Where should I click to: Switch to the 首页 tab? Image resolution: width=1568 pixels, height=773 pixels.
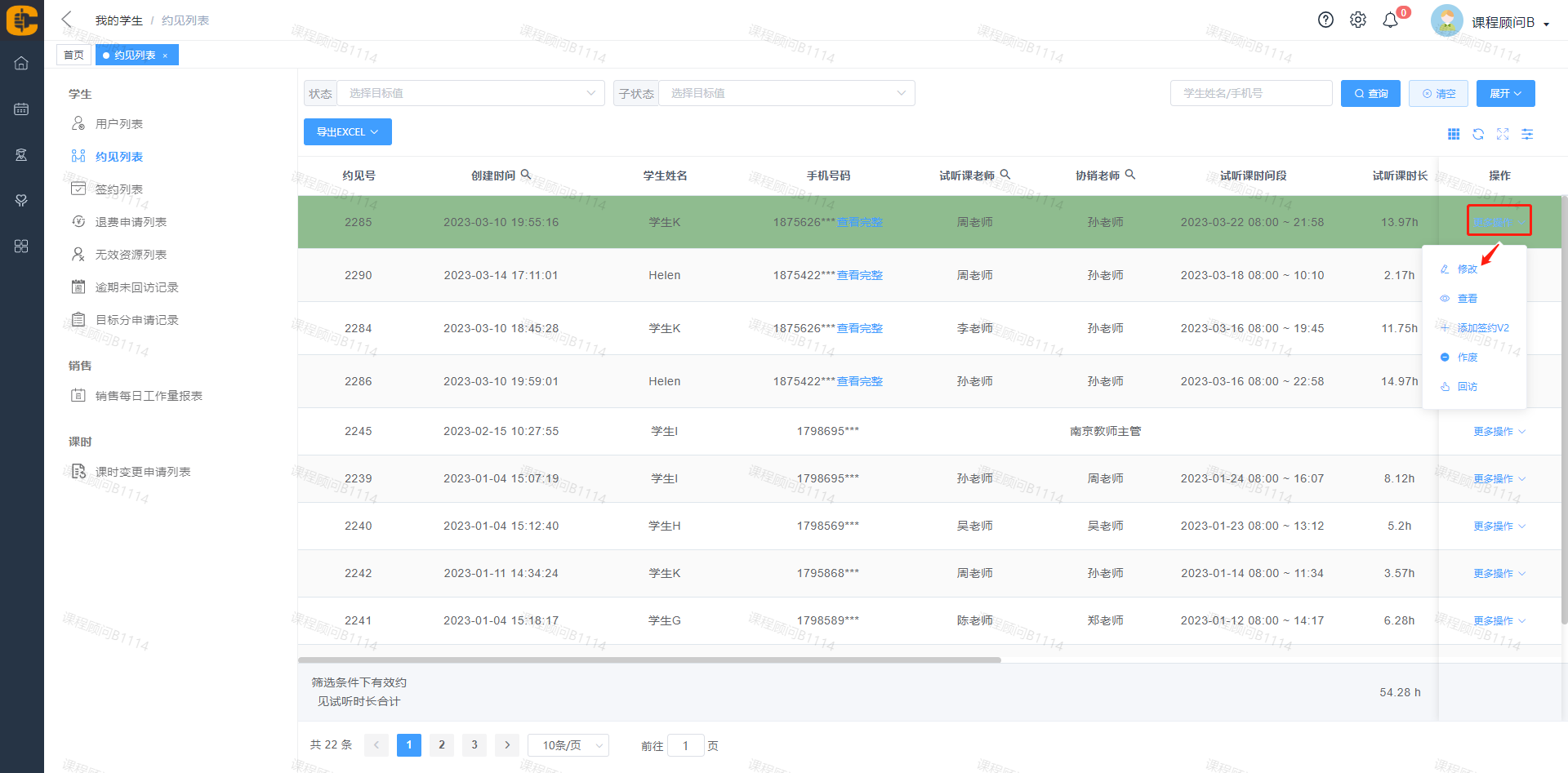point(73,56)
